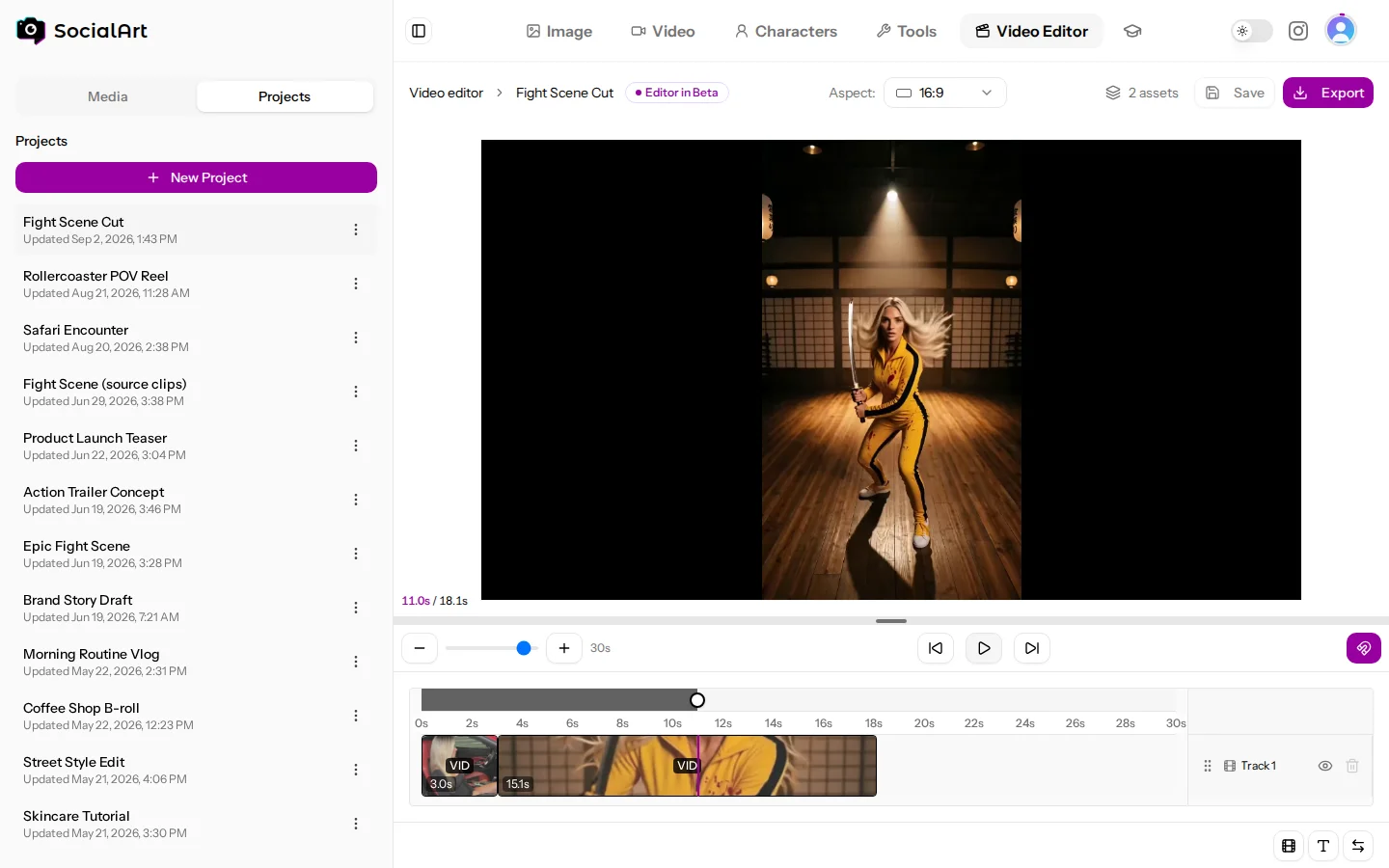The image size is (1389, 868).
Task: Click the Fight Scene Cut breadcrumb title
Action: coord(564,93)
